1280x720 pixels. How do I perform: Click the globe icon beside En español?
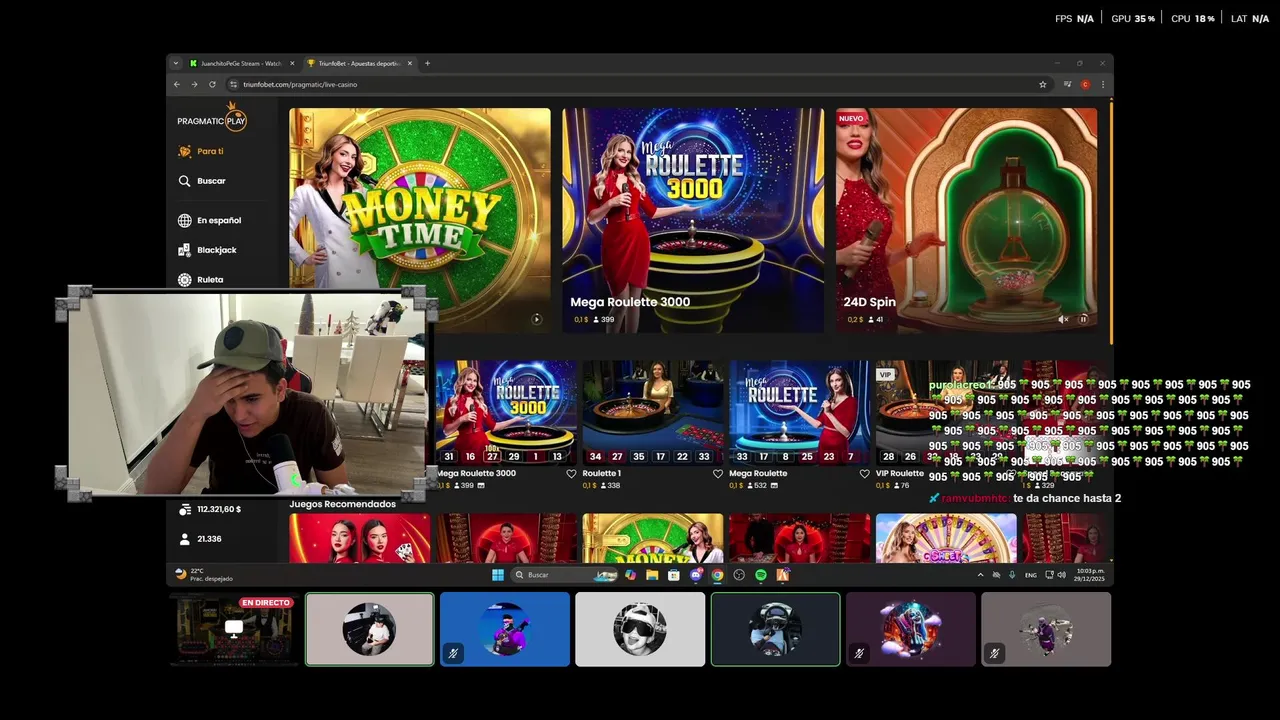pos(184,220)
